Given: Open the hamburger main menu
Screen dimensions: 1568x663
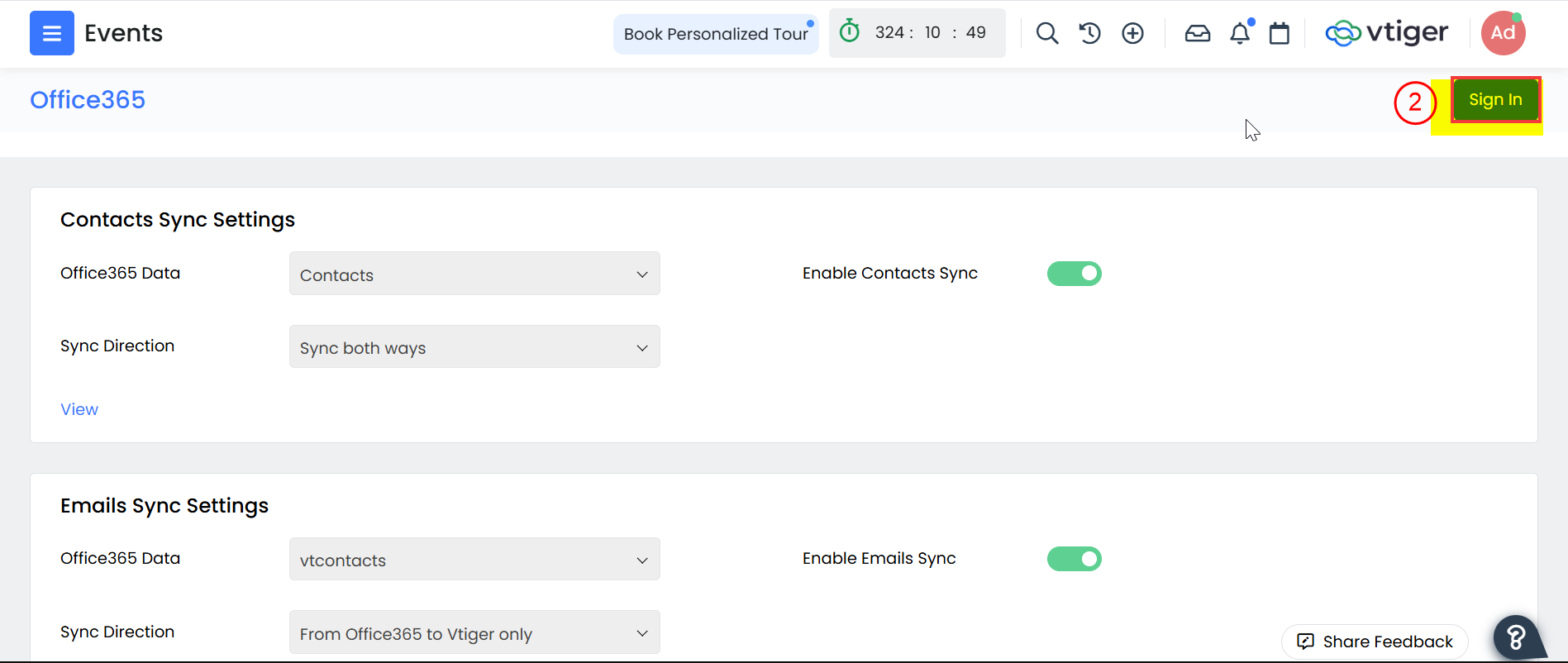Looking at the screenshot, I should 51,33.
